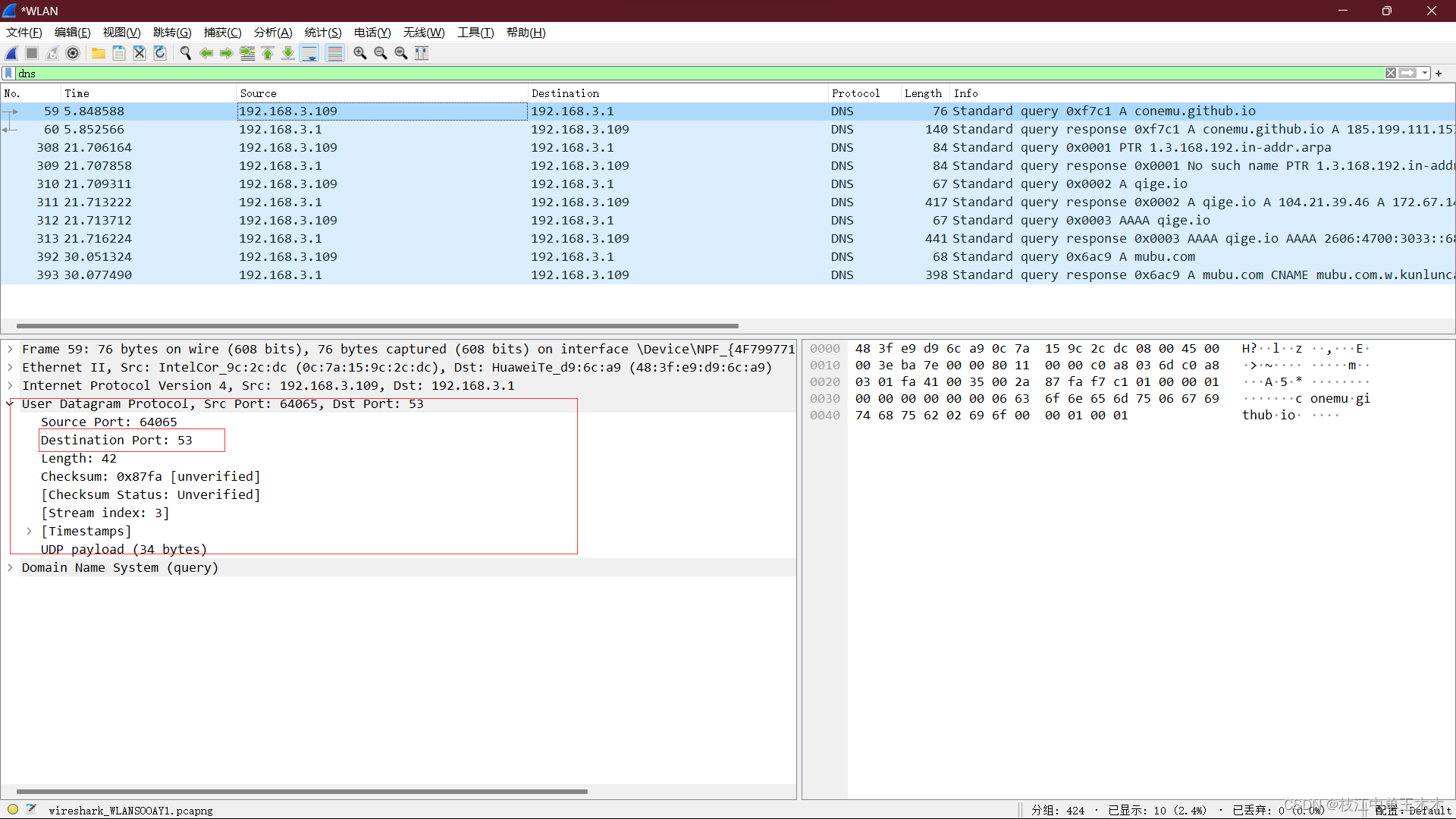
Task: Add a filter button with plus sign
Action: pos(1439,74)
